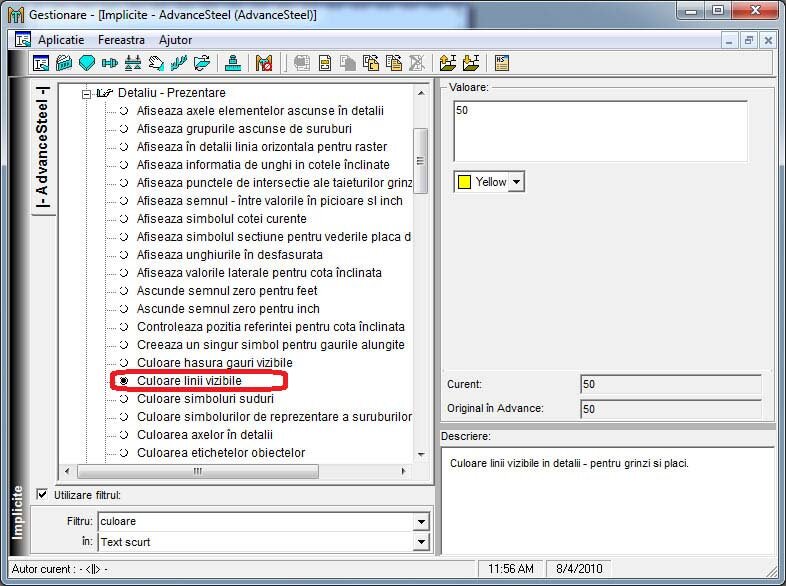Viewport: 786px width, 586px height.
Task: Select Afiseaza unghiurile în desfasurata item
Action: click(230, 255)
